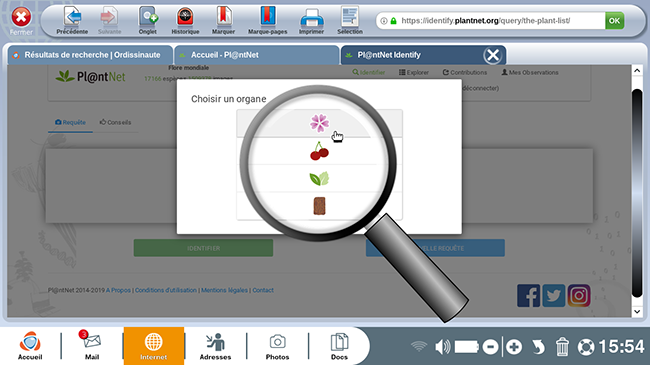The width and height of the screenshot is (650, 365).
Task: Click the plantnet.org address field
Action: [x=490, y=21]
